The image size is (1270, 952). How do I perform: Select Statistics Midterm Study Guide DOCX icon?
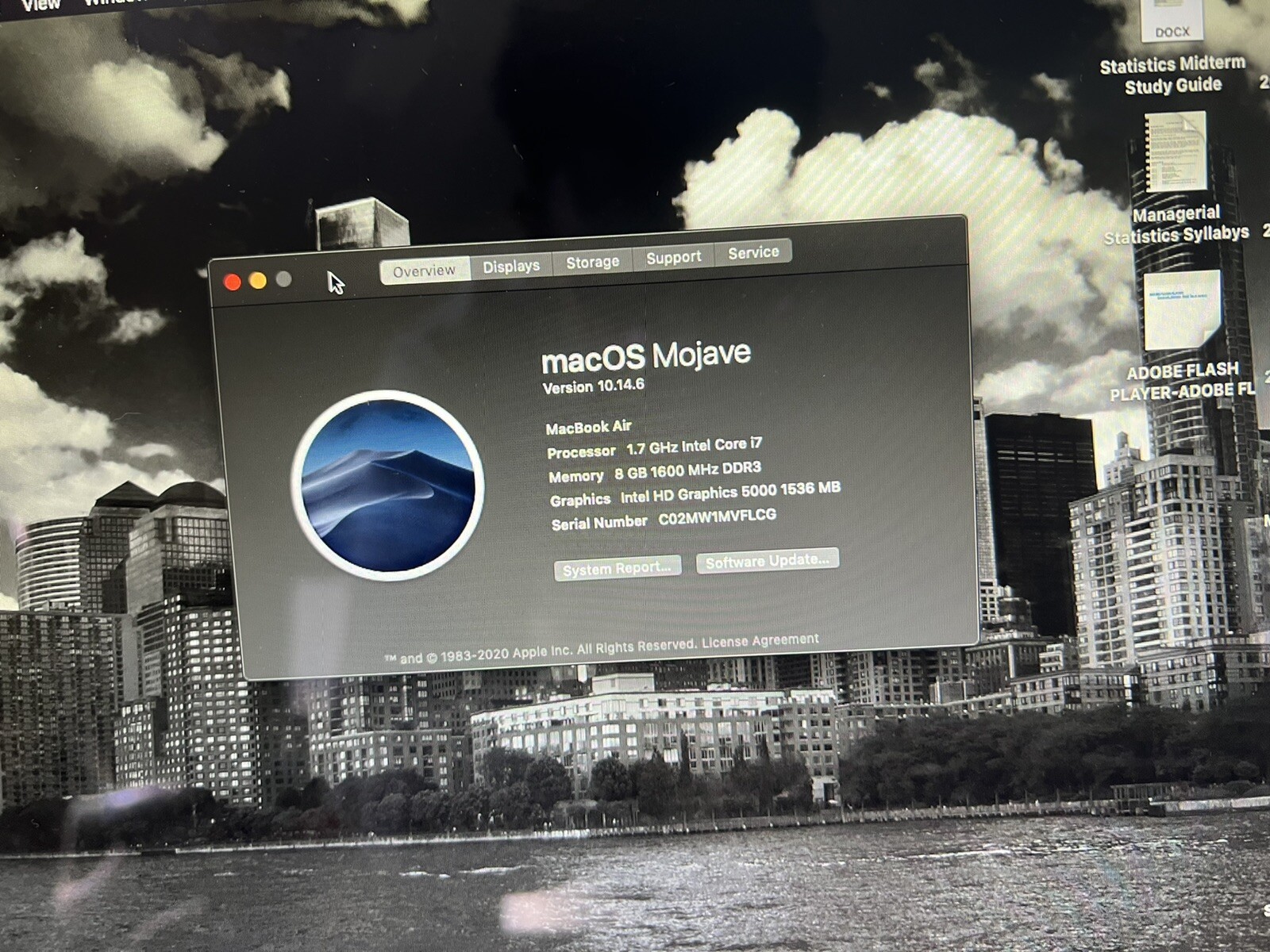(1172, 21)
